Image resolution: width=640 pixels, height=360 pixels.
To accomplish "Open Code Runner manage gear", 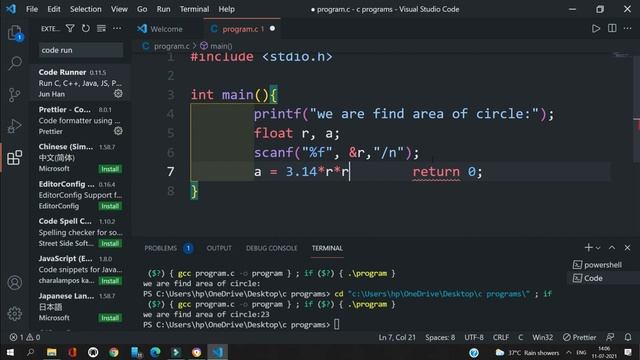I will [x=118, y=93].
